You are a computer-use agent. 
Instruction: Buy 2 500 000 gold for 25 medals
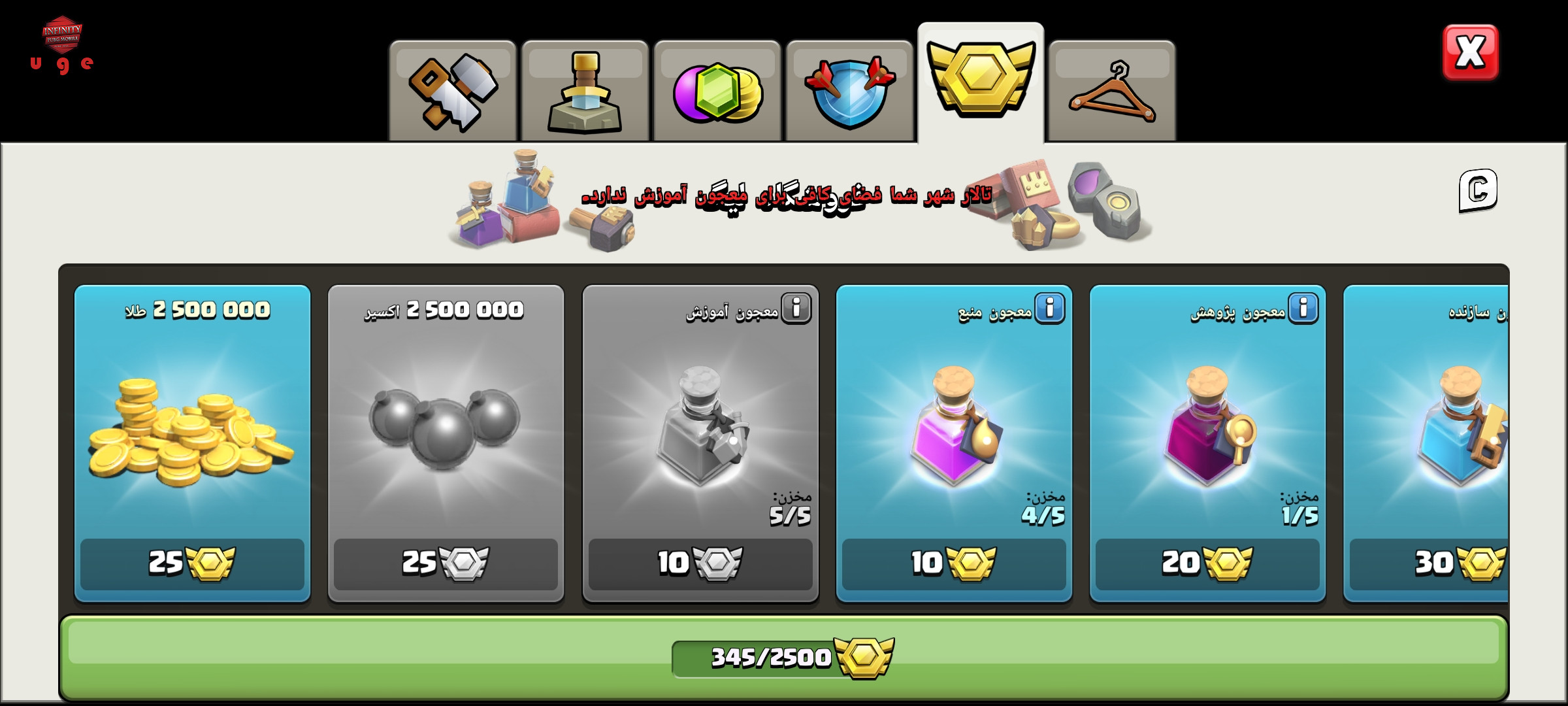[x=192, y=563]
